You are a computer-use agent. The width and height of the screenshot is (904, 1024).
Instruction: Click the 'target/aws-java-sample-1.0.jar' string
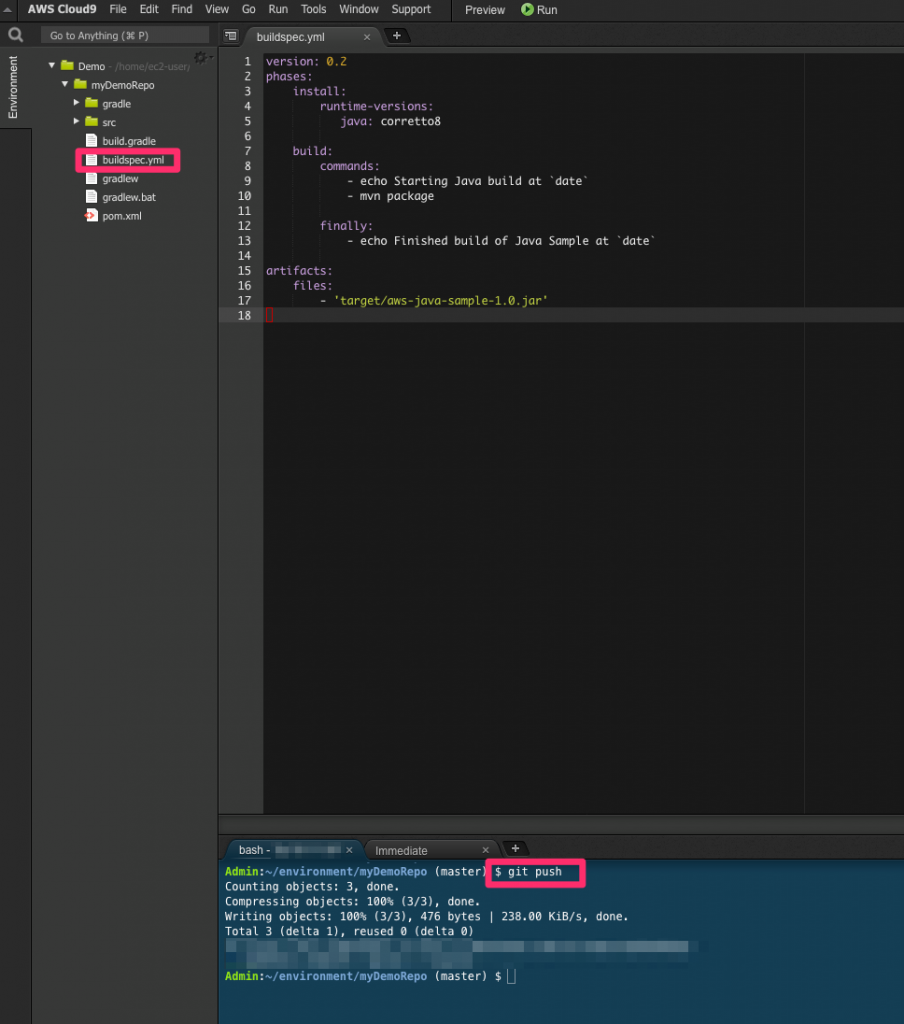pyautogui.click(x=441, y=300)
